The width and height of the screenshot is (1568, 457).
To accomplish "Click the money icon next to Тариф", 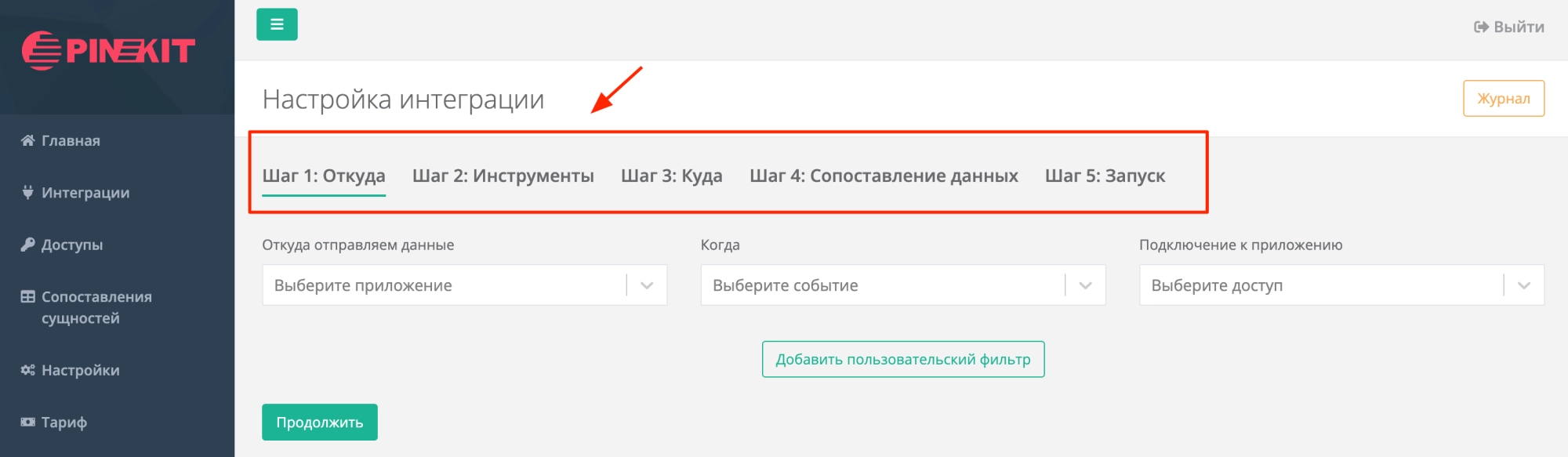I will coord(27,422).
